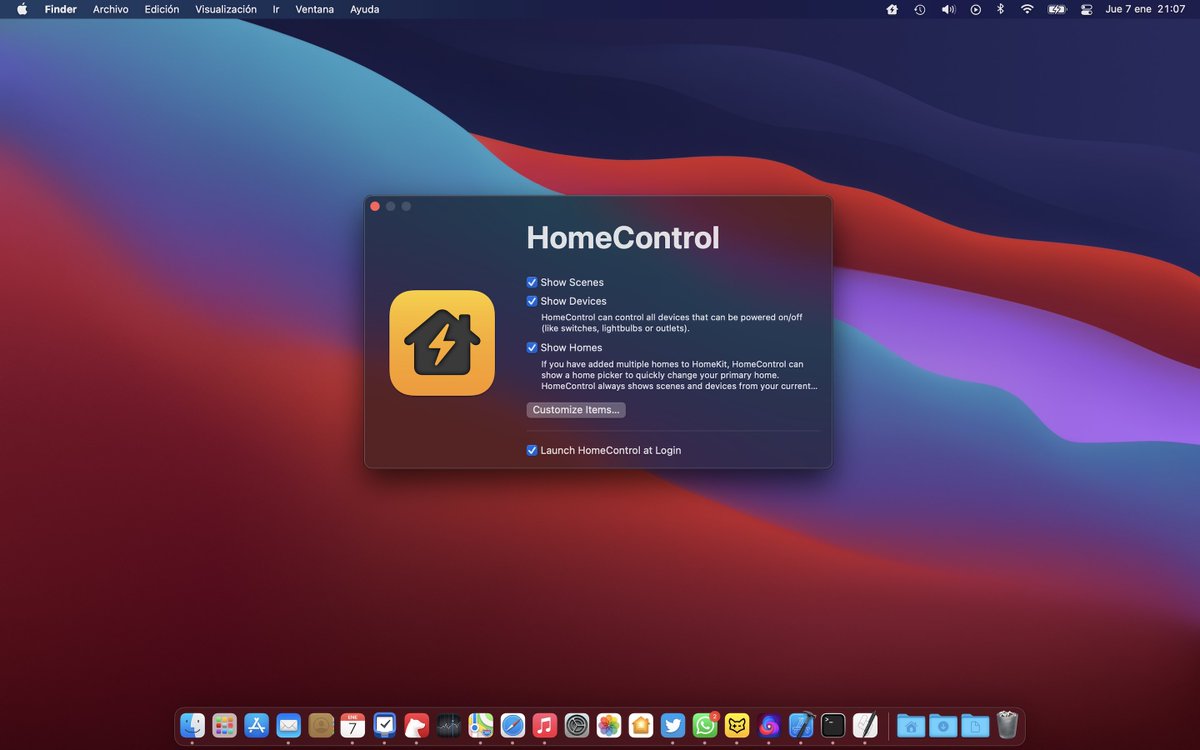Launch the red Bear app in Dock
This screenshot has width=1200, height=750.
coord(416,725)
